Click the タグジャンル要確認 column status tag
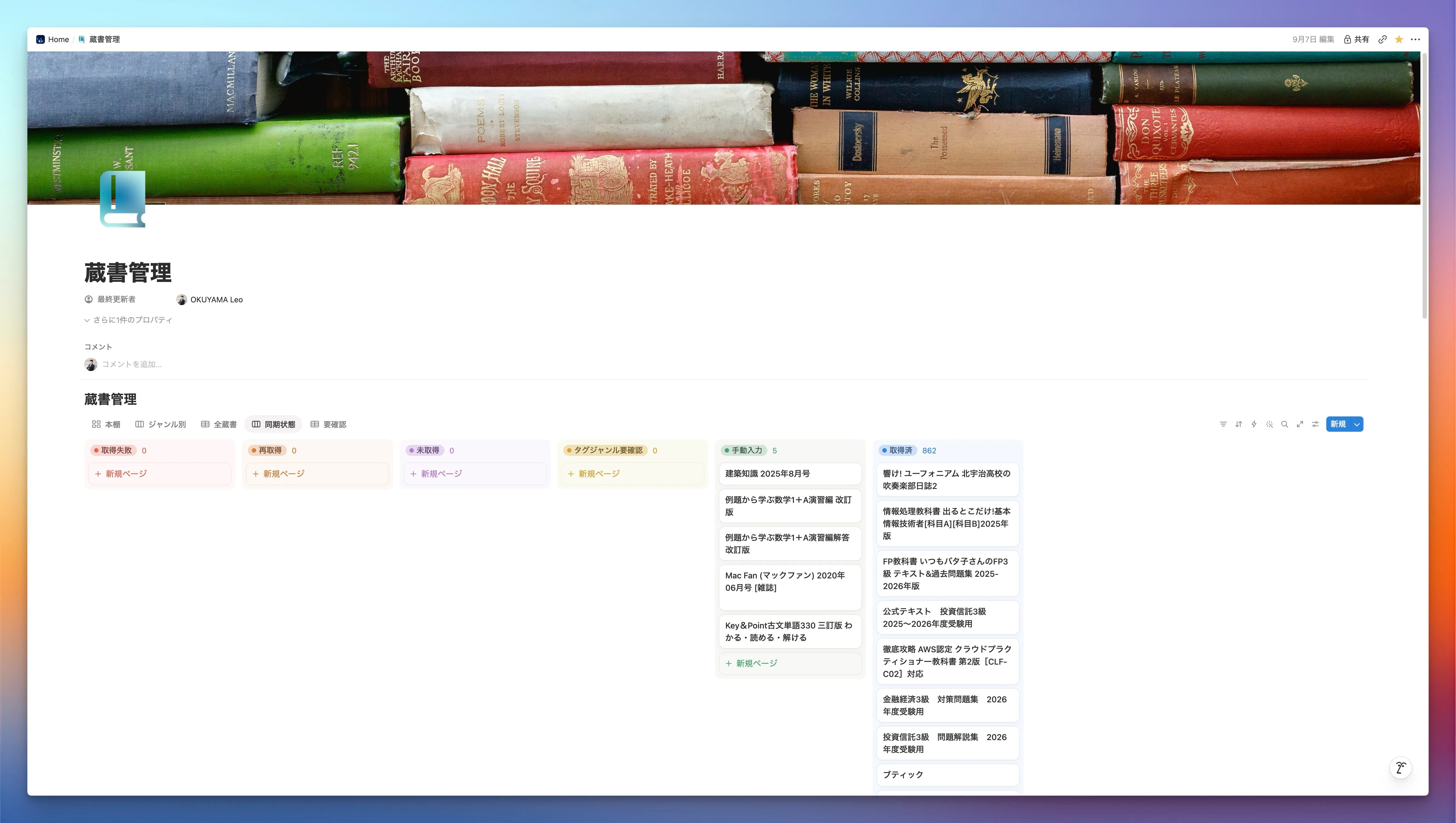Image resolution: width=1456 pixels, height=823 pixels. pos(605,451)
